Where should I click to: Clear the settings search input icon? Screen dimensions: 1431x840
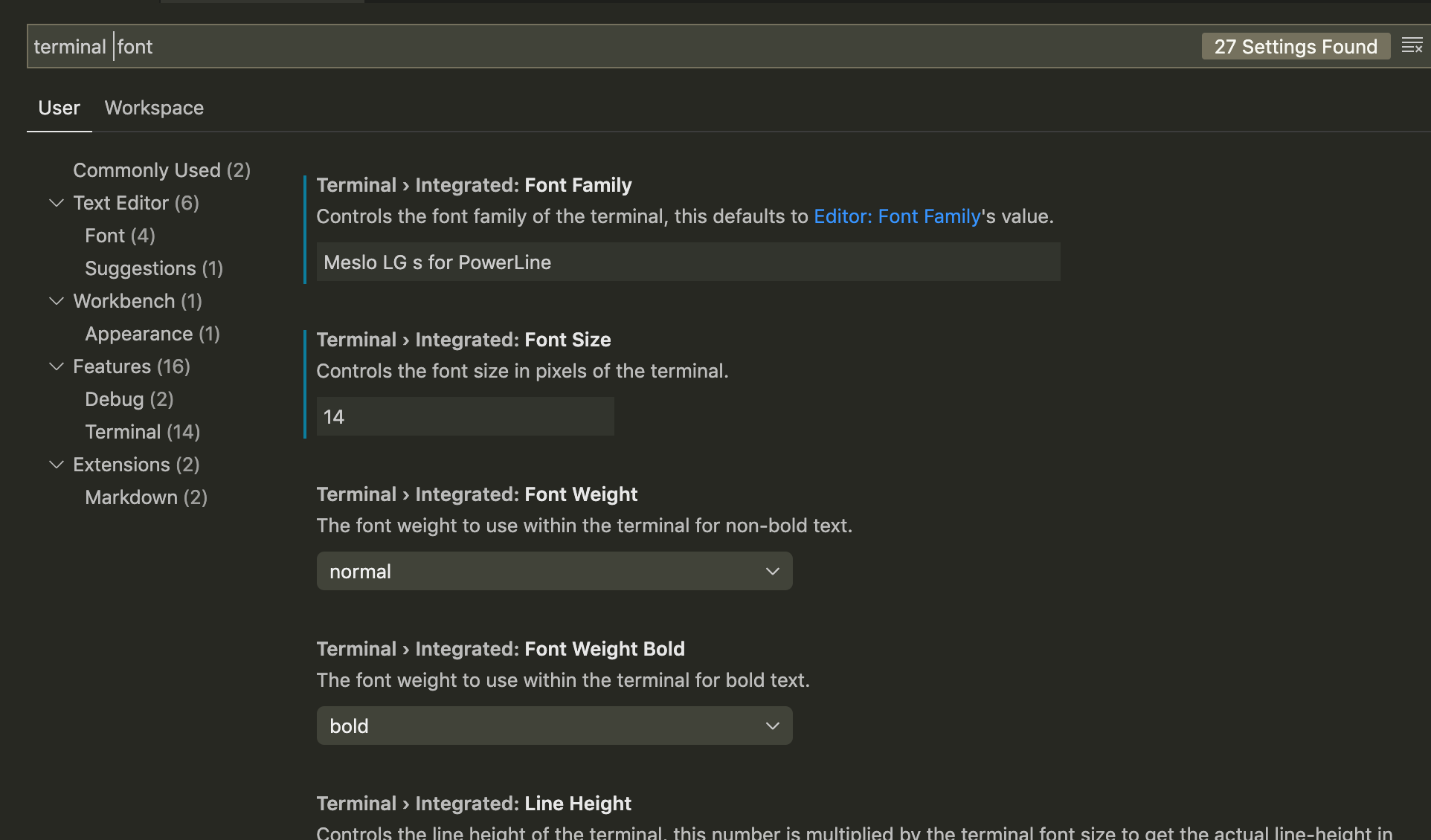[x=1412, y=46]
